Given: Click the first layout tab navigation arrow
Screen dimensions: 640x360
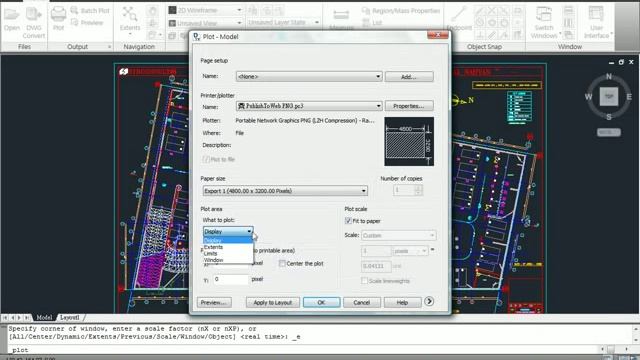Looking at the screenshot, I should pyautogui.click(x=5, y=318).
